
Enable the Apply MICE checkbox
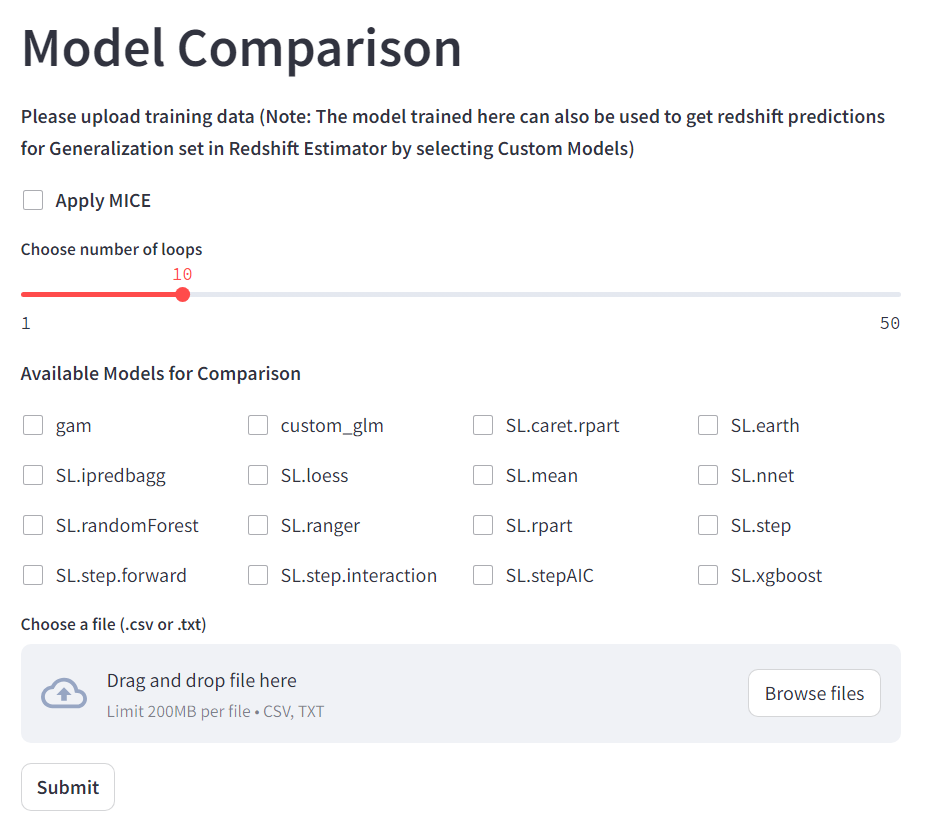point(33,201)
